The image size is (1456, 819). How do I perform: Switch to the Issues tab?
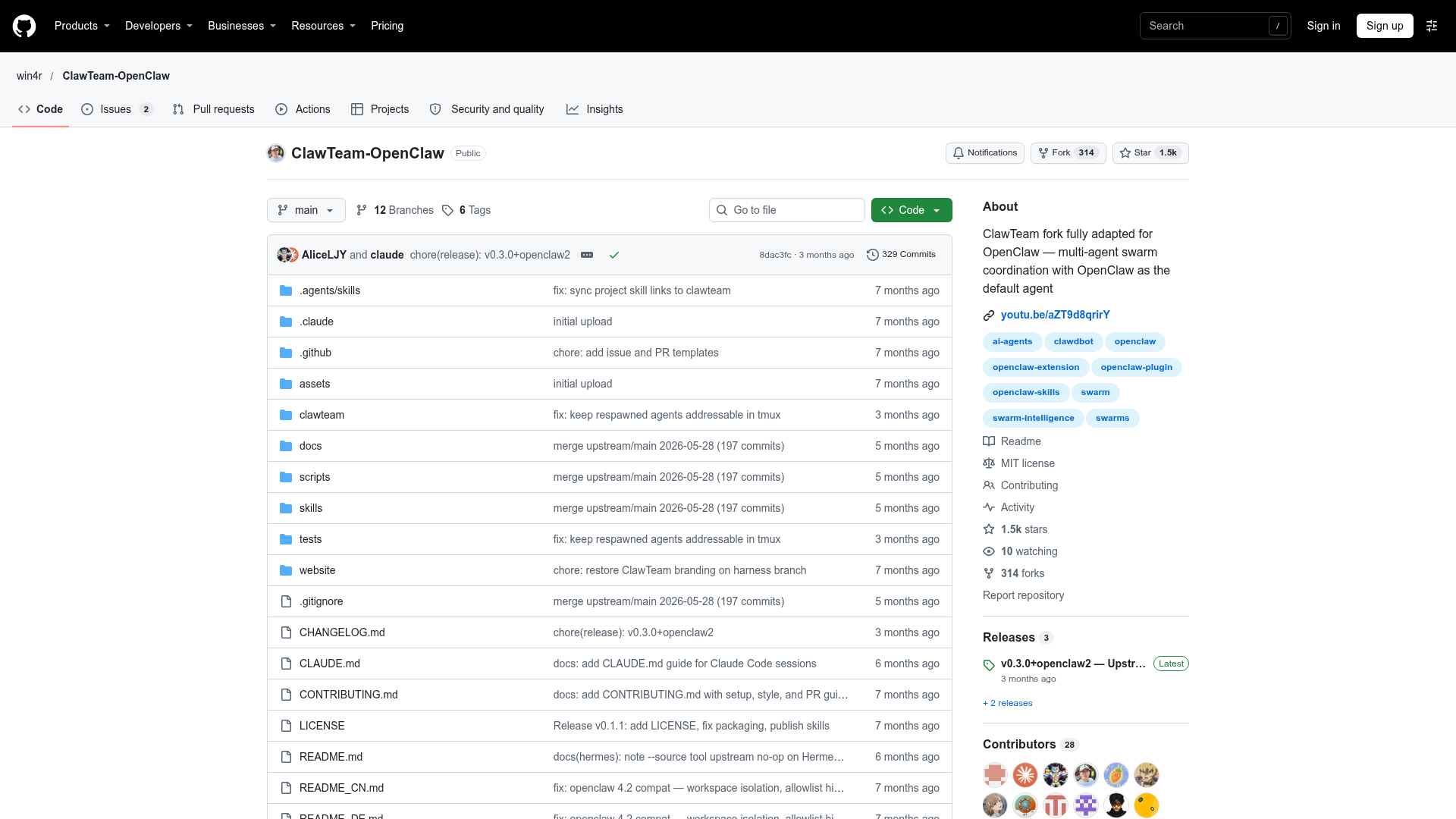click(117, 109)
